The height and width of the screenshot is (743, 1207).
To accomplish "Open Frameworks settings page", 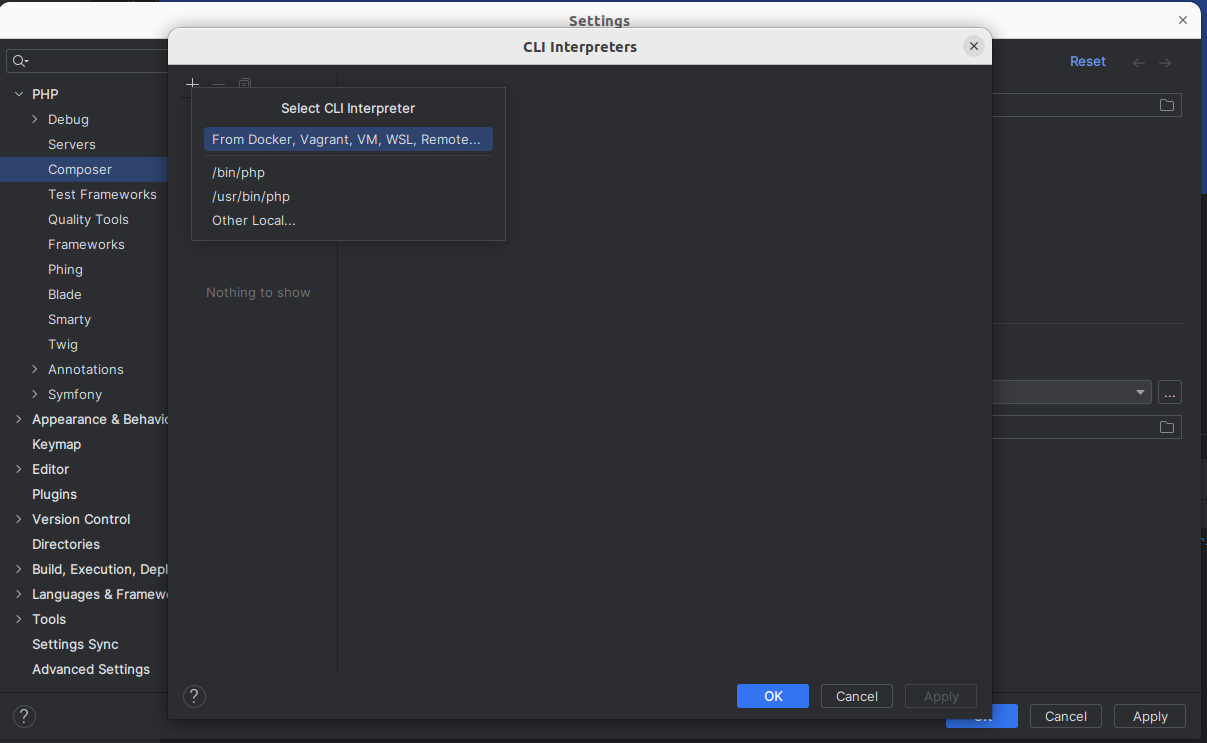I will tap(86, 244).
